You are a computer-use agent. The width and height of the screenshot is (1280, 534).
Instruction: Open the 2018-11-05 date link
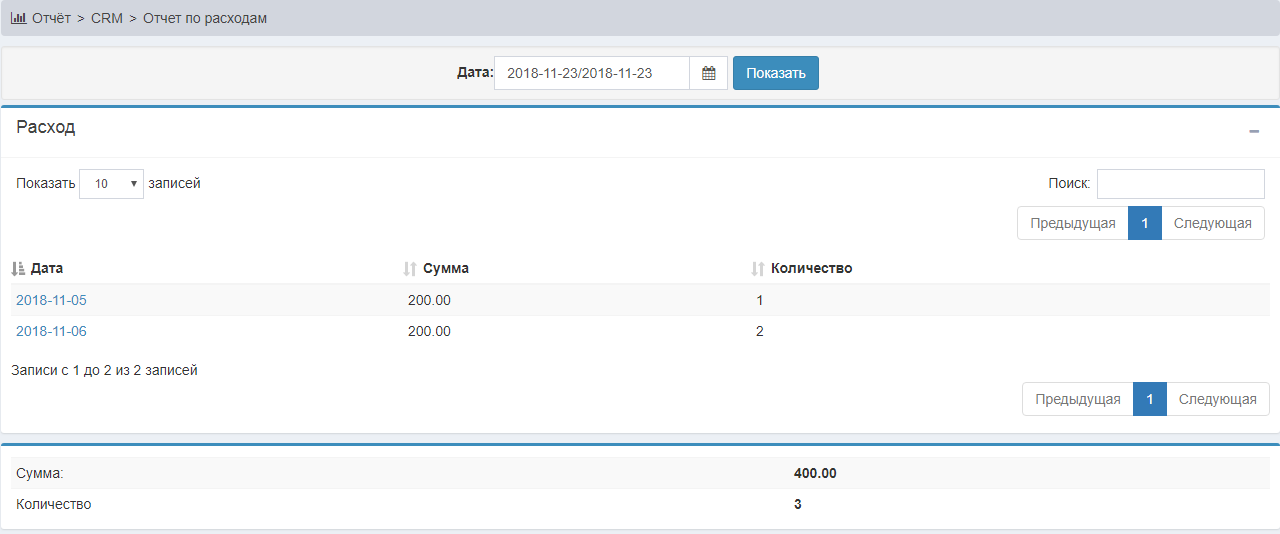pos(51,300)
